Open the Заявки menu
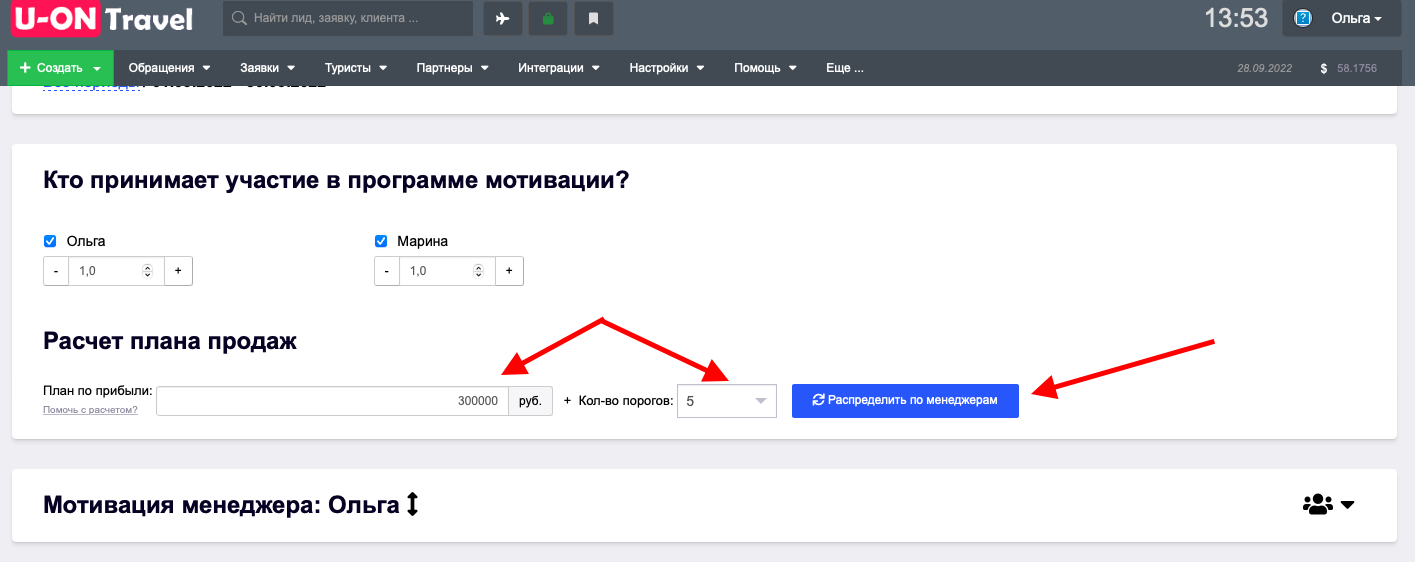This screenshot has height=562, width=1415. (x=268, y=68)
